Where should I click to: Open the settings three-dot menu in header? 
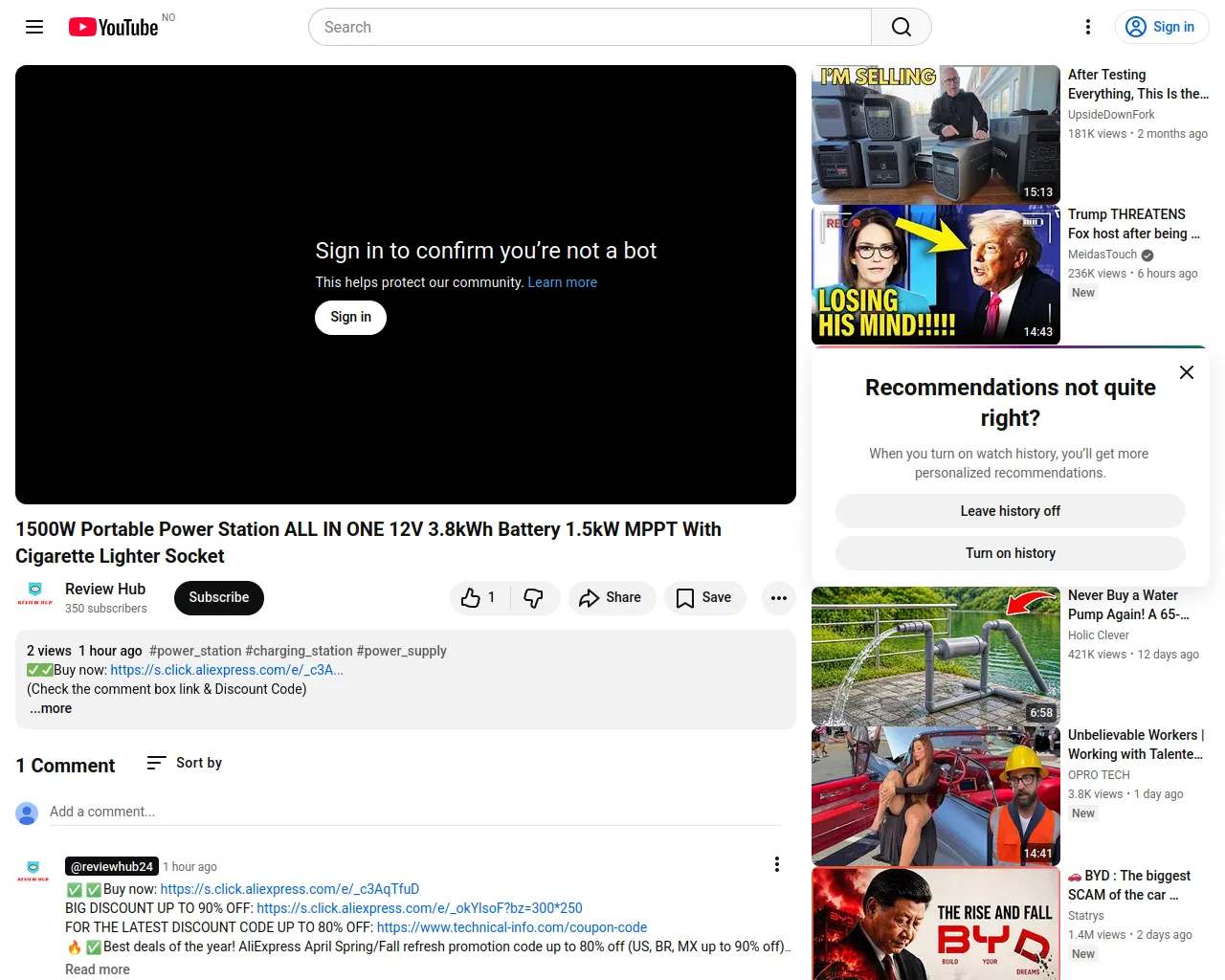pyautogui.click(x=1088, y=27)
